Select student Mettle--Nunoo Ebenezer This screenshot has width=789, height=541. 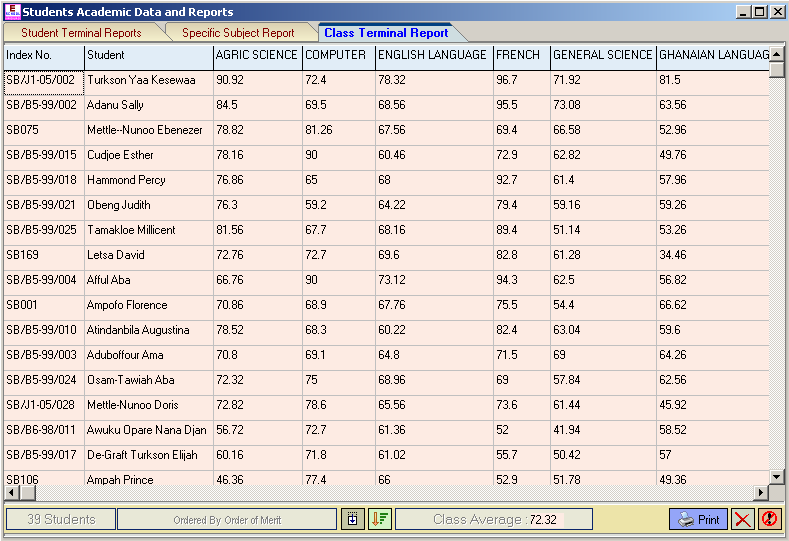tap(148, 132)
